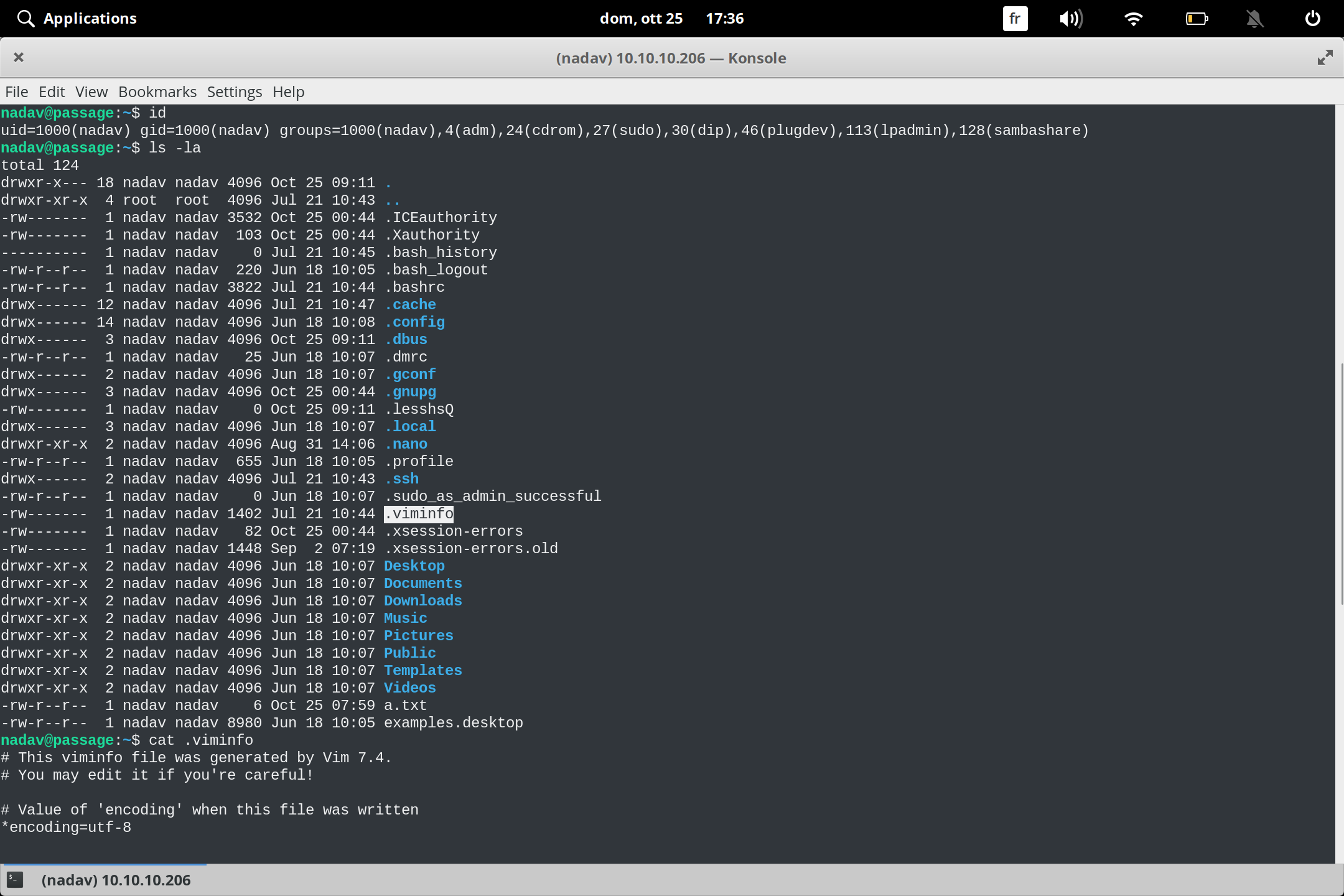Open the Settings menu

point(234,91)
